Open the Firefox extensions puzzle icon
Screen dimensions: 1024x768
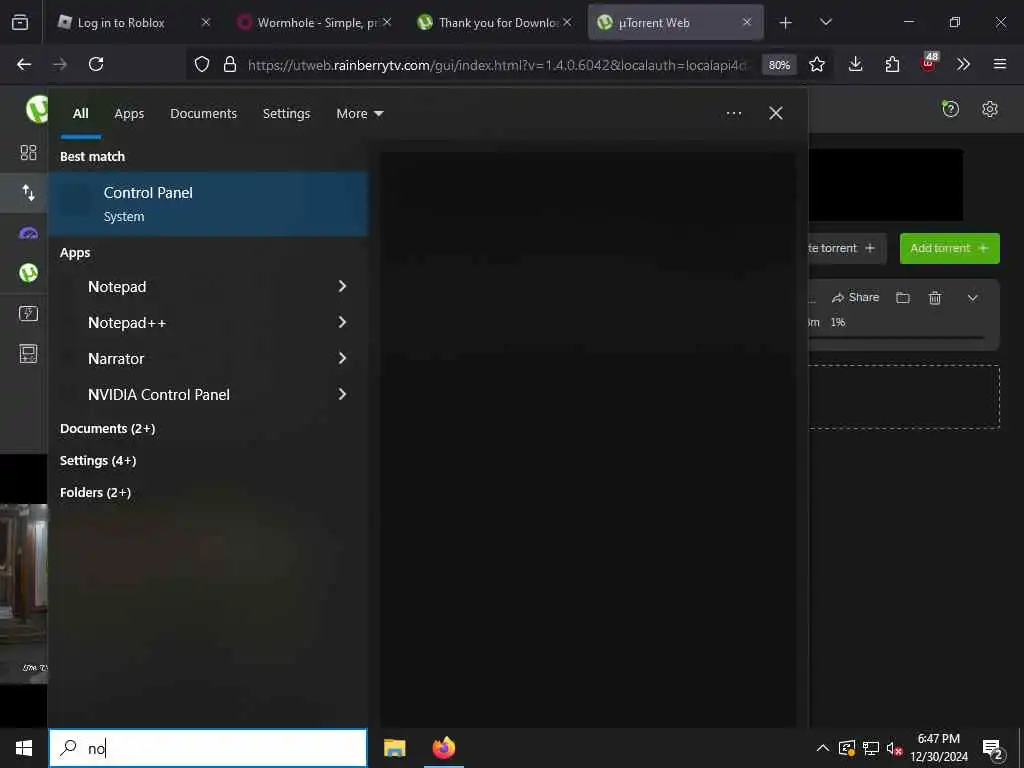[x=892, y=64]
